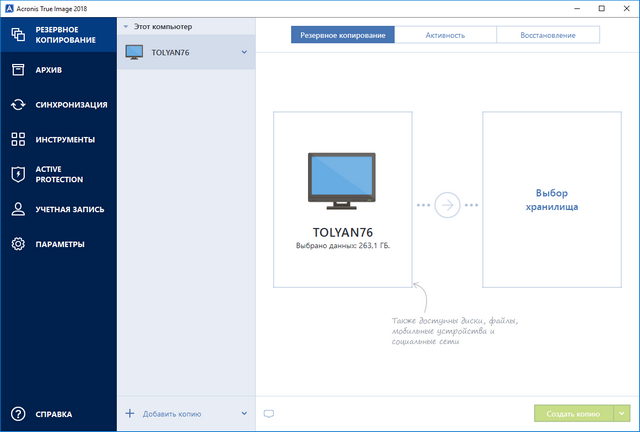Open the Tools grid icon
640x432 pixels.
(x=18, y=140)
